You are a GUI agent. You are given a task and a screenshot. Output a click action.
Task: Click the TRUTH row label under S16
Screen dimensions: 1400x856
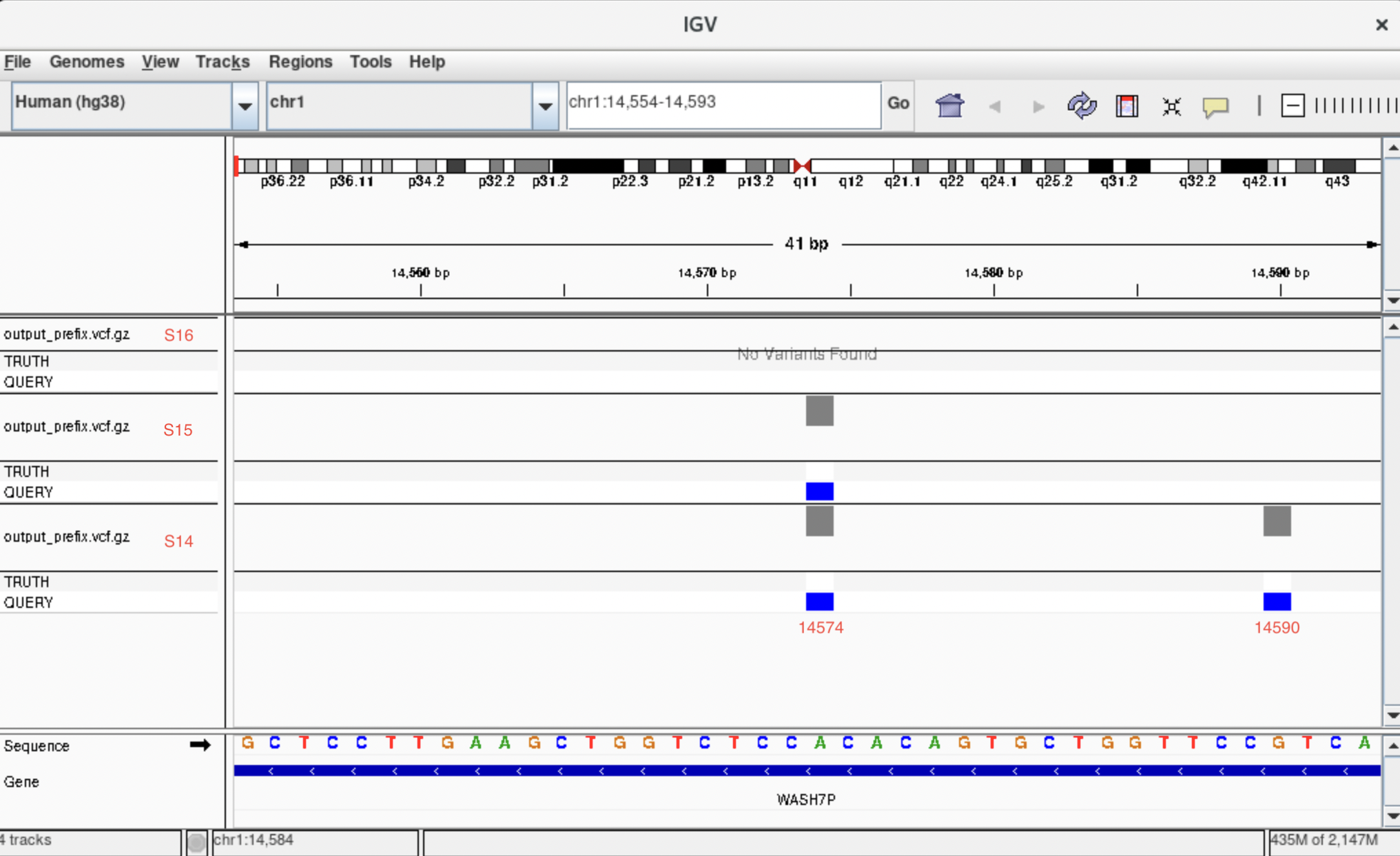pyautogui.click(x=27, y=361)
